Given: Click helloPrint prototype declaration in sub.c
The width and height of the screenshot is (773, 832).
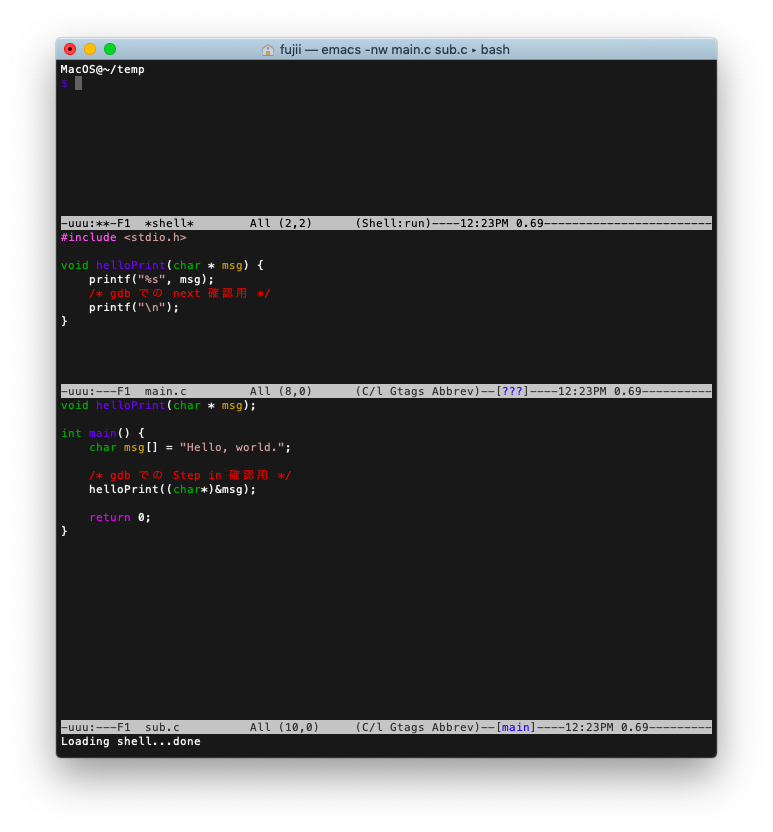Looking at the screenshot, I should 158,405.
